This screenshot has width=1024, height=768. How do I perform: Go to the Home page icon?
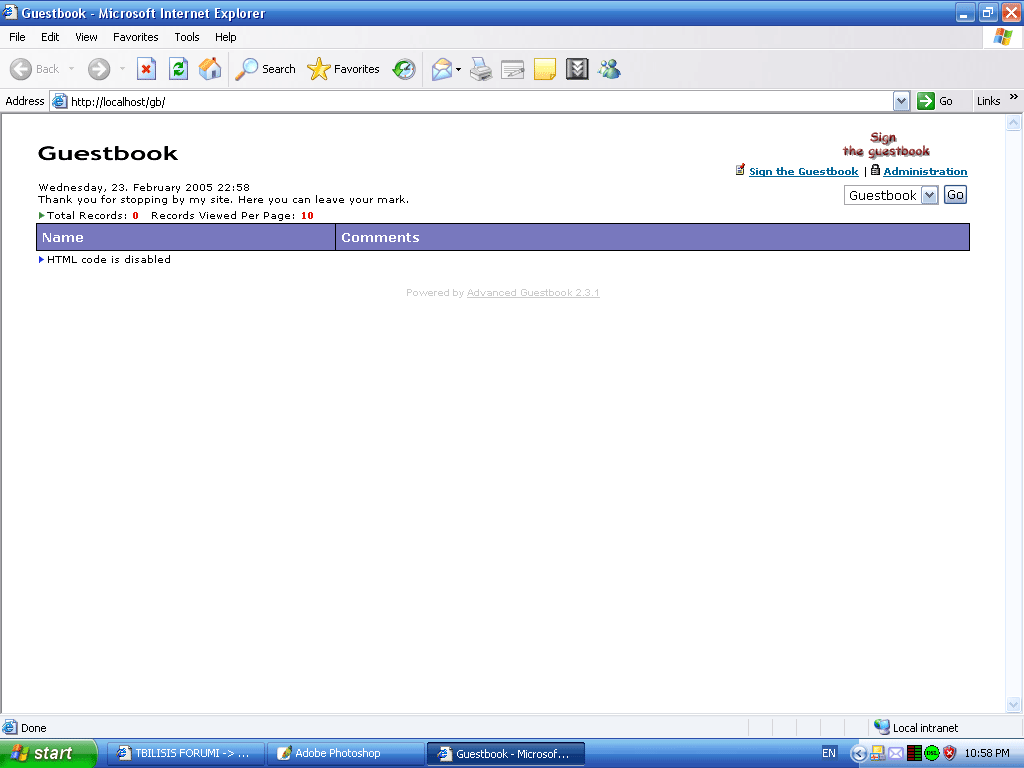click(x=210, y=69)
